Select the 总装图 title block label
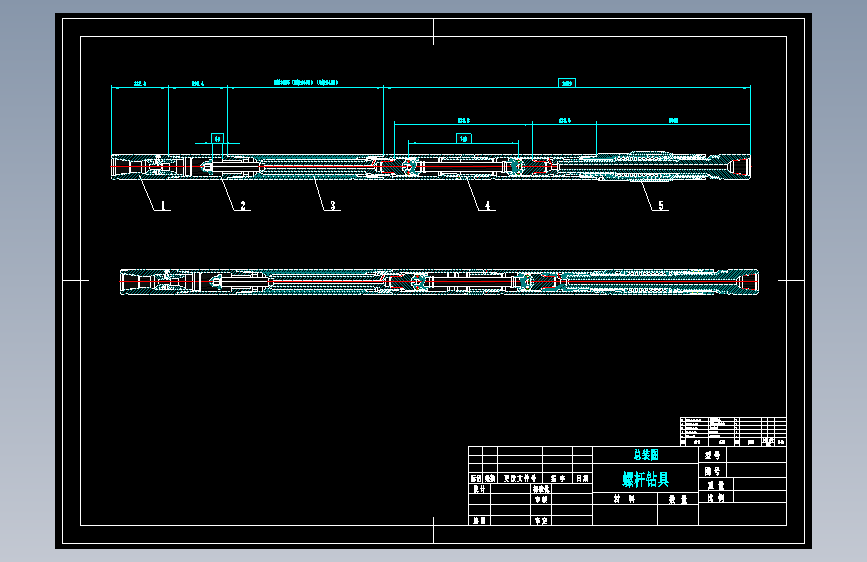 (646, 455)
